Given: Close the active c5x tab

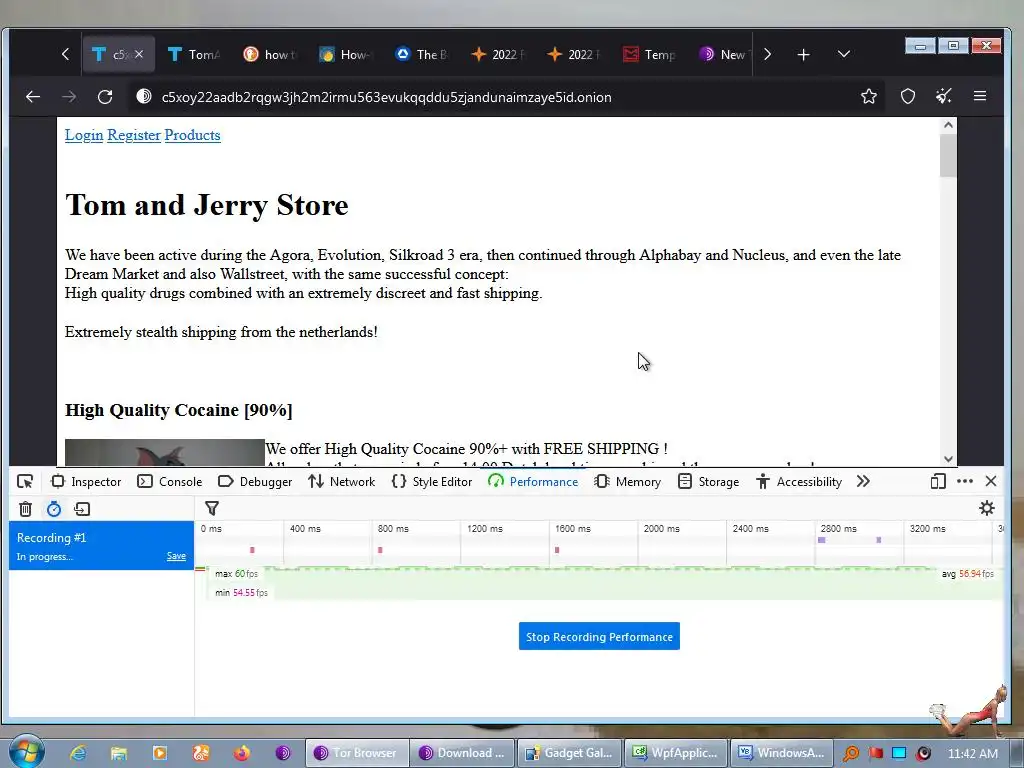Looking at the screenshot, I should coord(138,54).
